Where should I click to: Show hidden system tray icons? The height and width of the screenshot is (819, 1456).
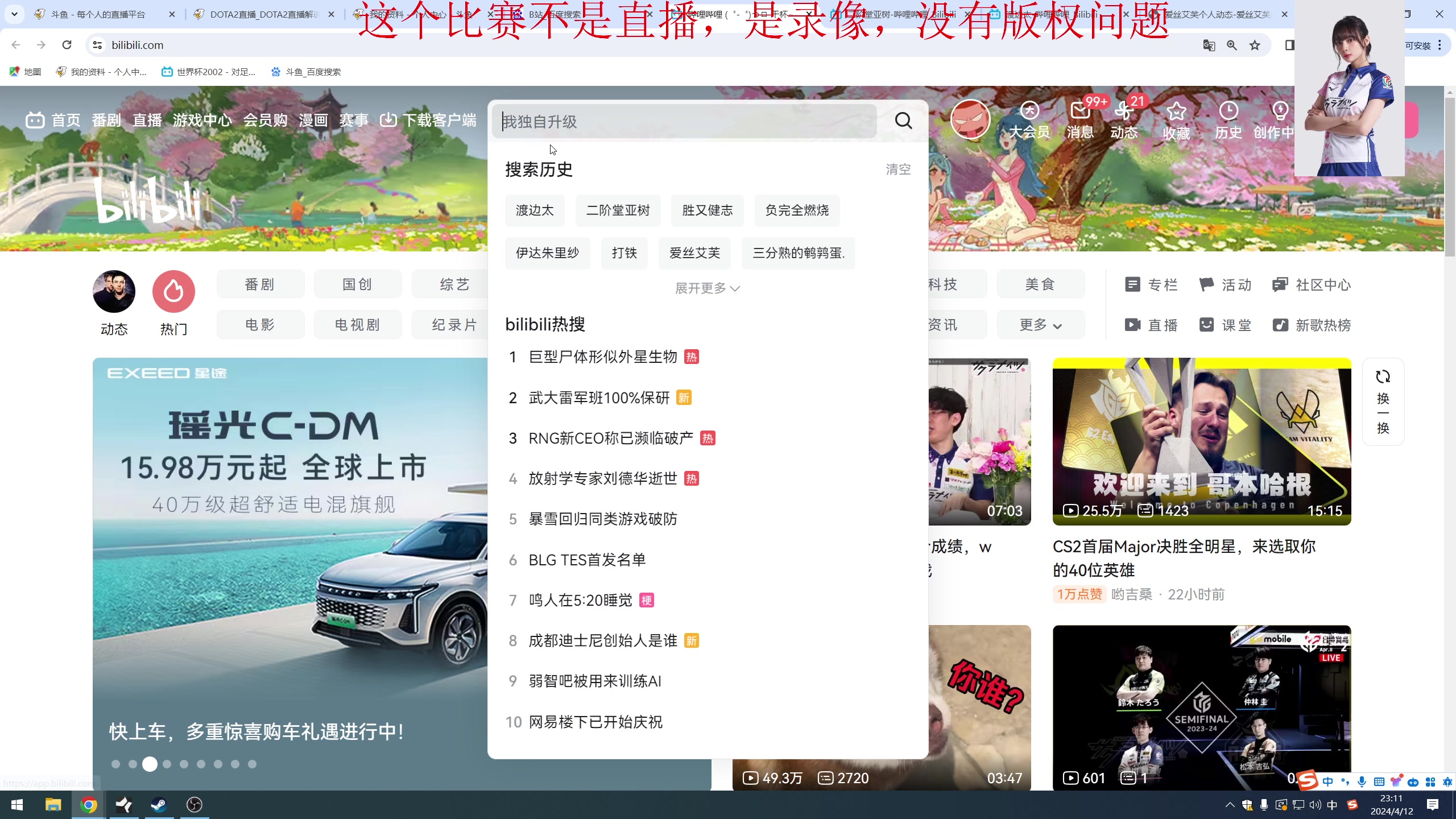[1230, 805]
